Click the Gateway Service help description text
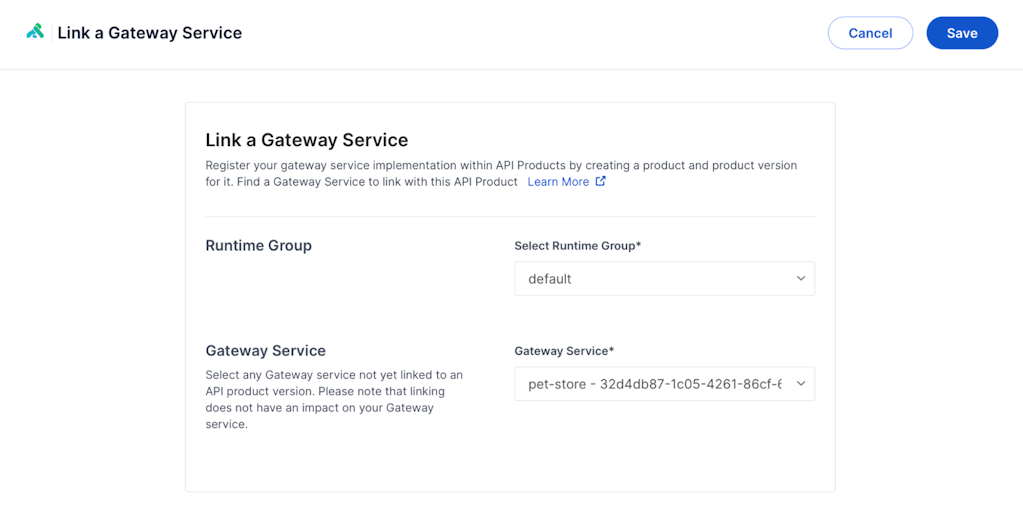 [334, 399]
